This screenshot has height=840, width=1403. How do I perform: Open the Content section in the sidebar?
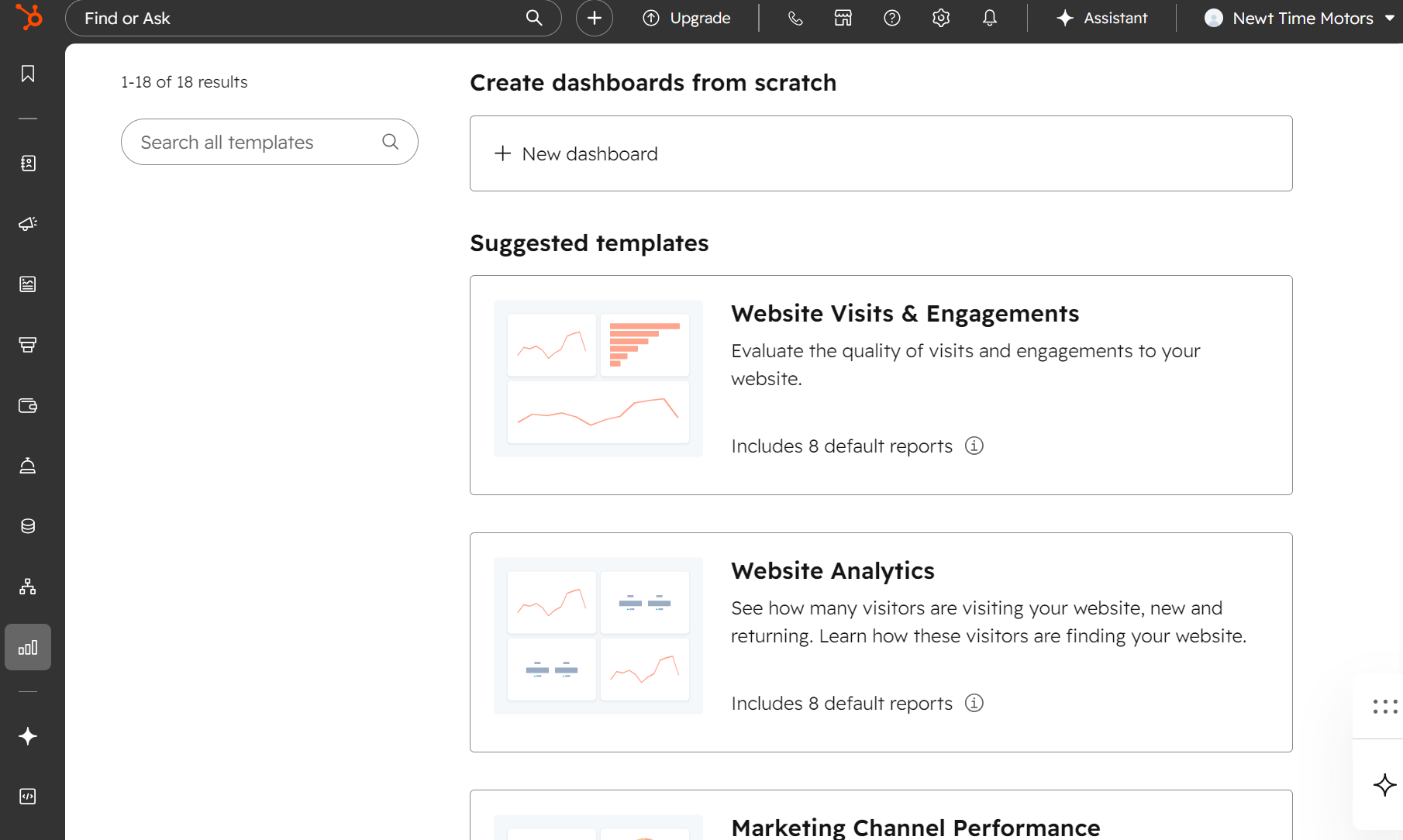pyautogui.click(x=28, y=284)
